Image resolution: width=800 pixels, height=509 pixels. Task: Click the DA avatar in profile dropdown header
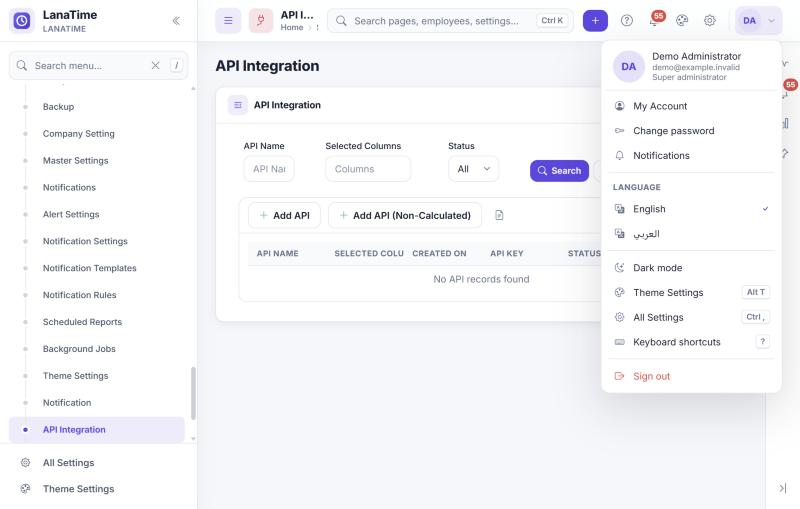tap(629, 67)
